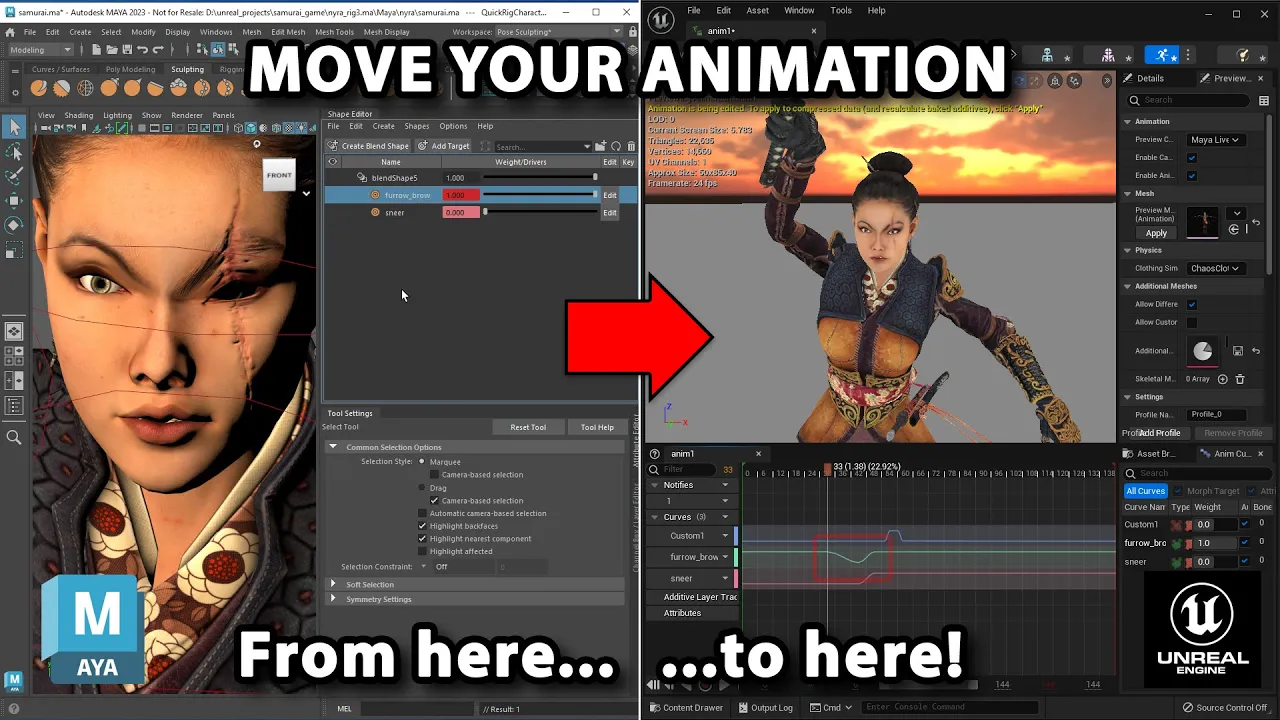
Task: Click Maya's Open Scene folder icon
Action: 112,50
